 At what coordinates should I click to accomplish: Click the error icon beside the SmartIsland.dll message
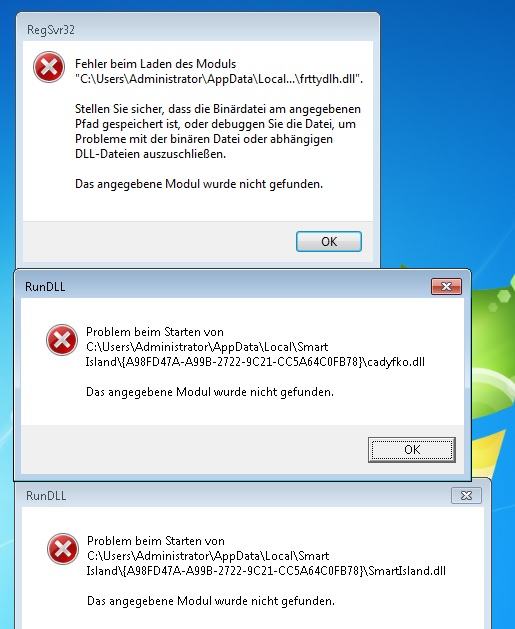tap(63, 549)
